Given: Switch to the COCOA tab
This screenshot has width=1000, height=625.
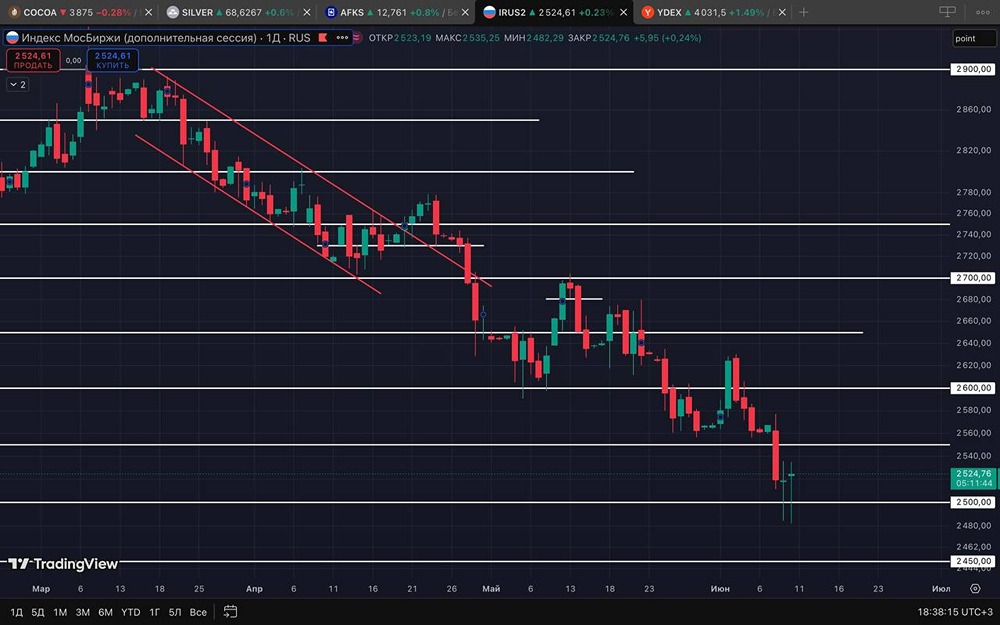Looking at the screenshot, I should (71, 12).
